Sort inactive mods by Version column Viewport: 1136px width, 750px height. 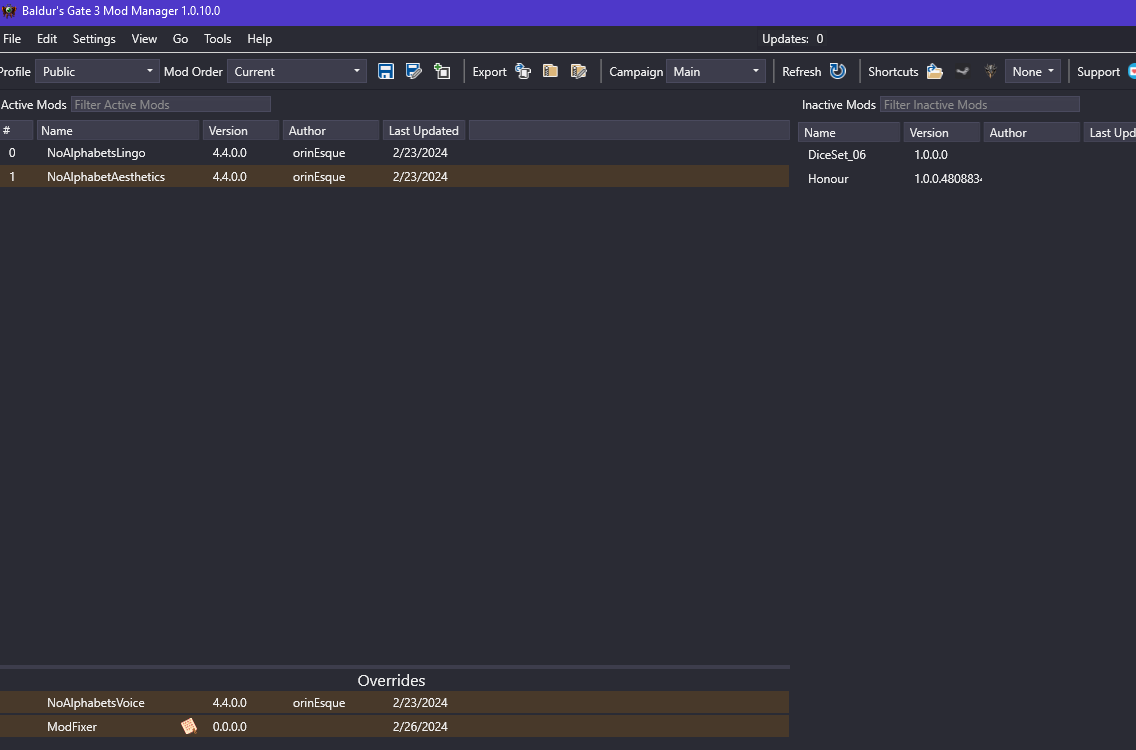point(942,133)
